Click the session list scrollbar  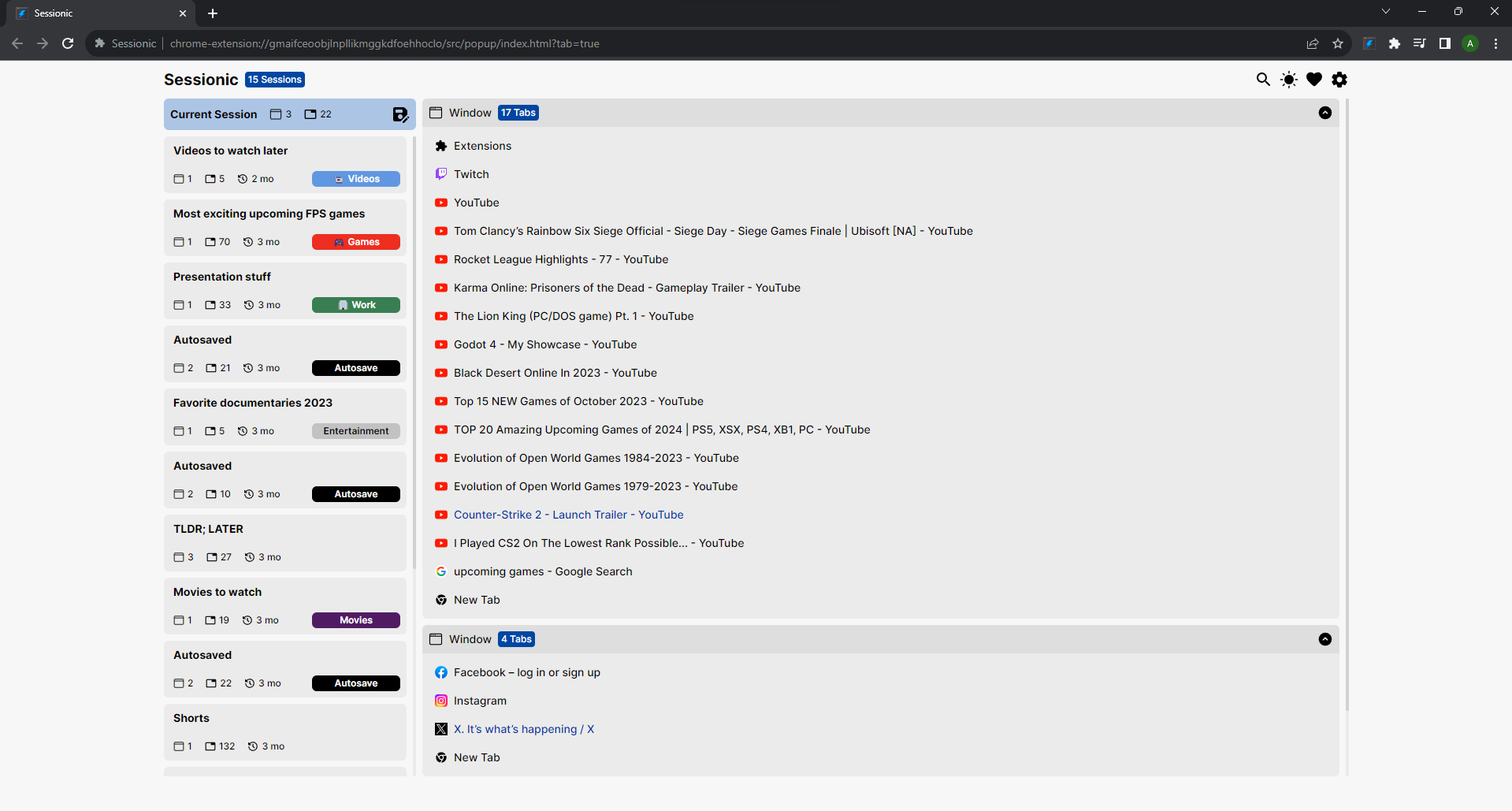(414, 353)
